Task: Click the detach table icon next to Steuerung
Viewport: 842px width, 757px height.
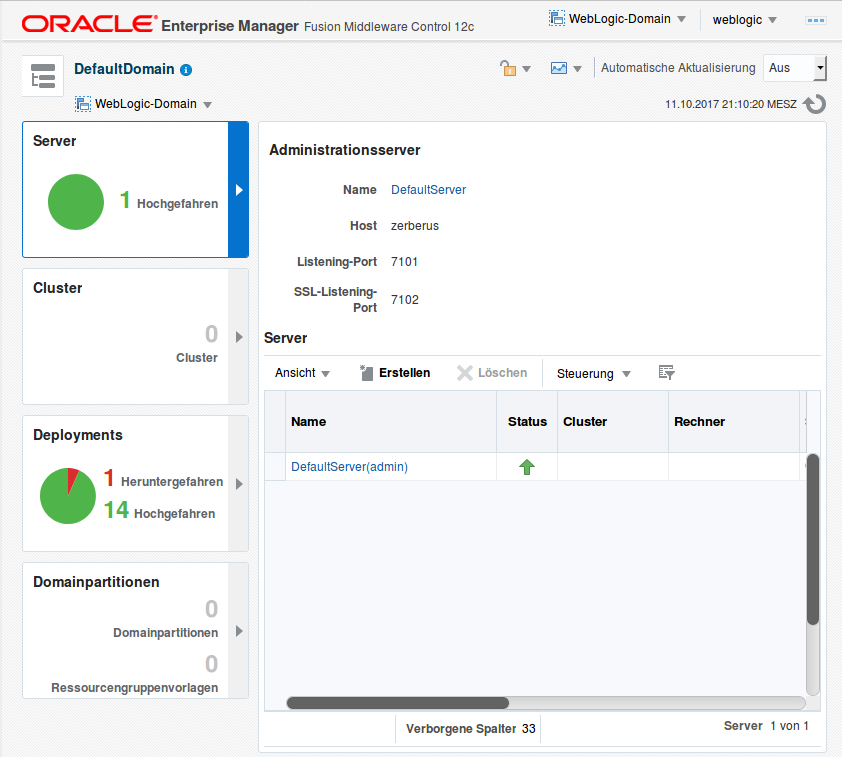Action: (665, 371)
